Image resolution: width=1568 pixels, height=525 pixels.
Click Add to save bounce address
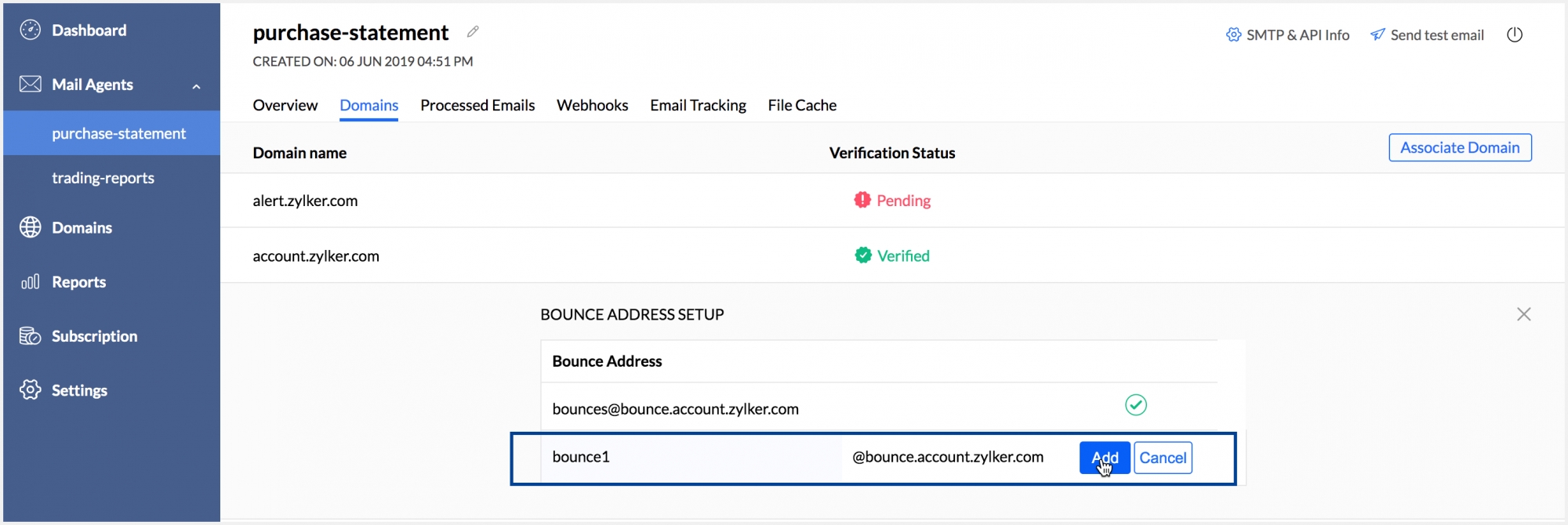1104,458
